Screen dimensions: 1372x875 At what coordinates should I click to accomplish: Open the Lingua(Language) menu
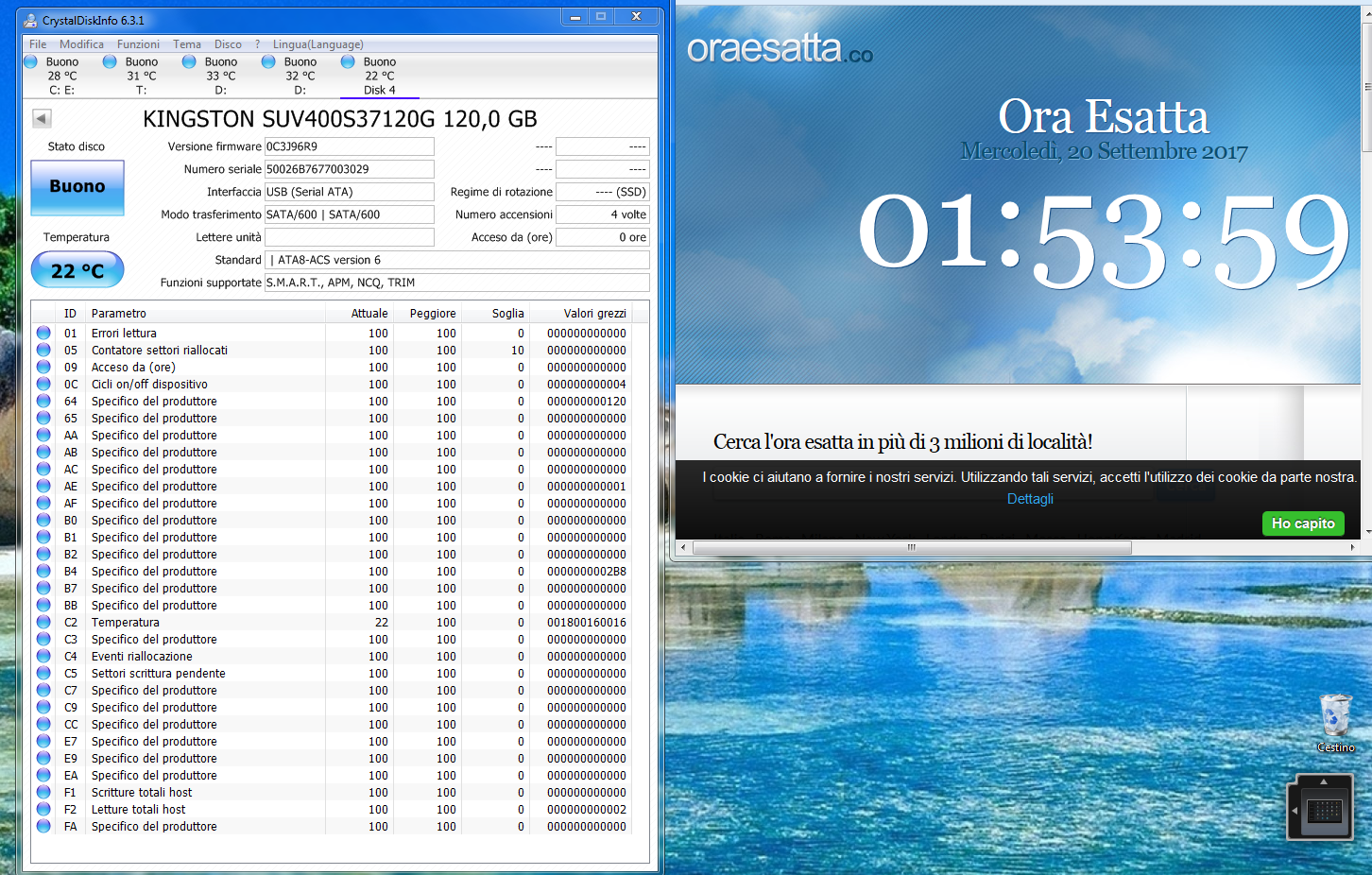click(317, 44)
